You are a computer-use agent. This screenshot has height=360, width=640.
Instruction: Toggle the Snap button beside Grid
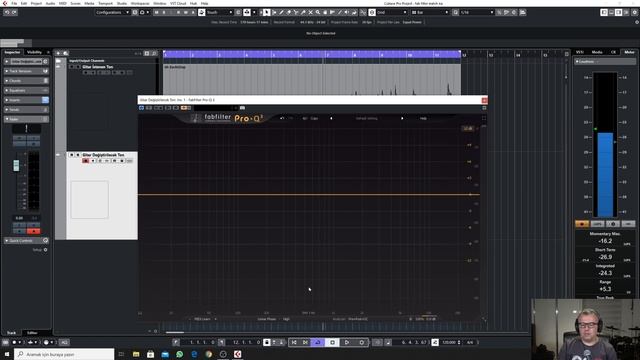coord(372,12)
